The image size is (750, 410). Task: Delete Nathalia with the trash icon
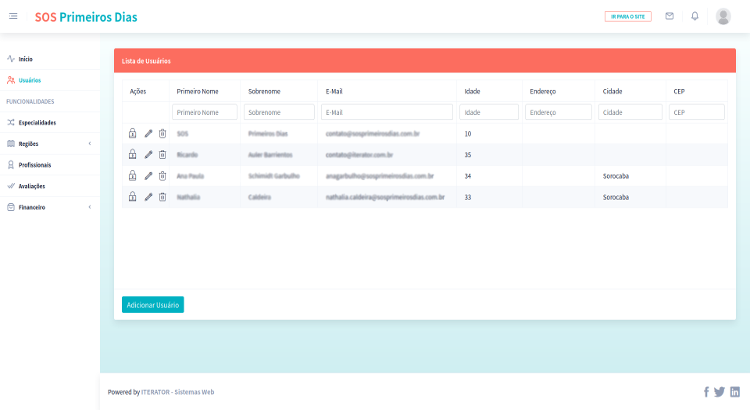tap(163, 197)
